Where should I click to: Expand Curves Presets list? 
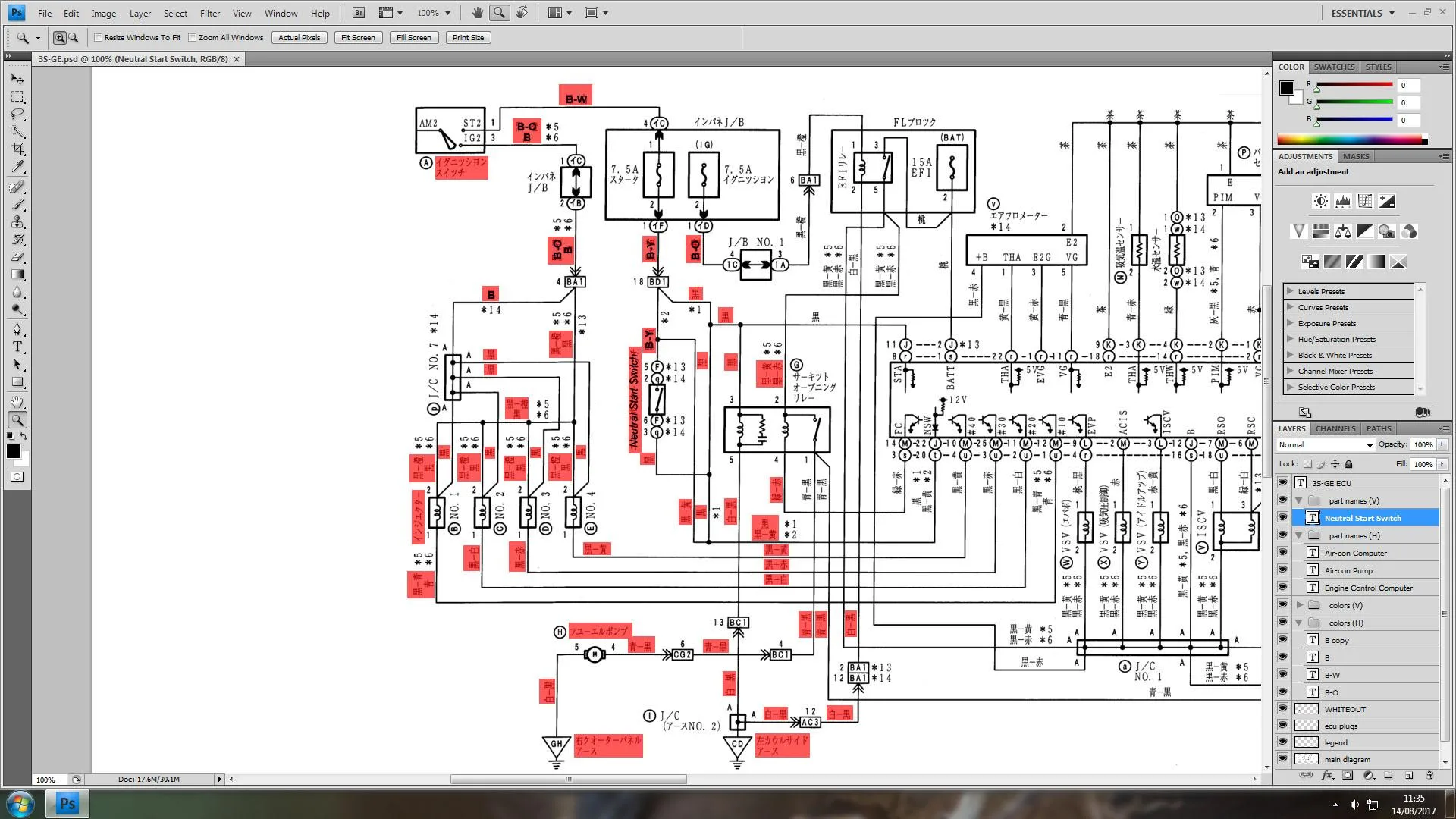point(1290,307)
